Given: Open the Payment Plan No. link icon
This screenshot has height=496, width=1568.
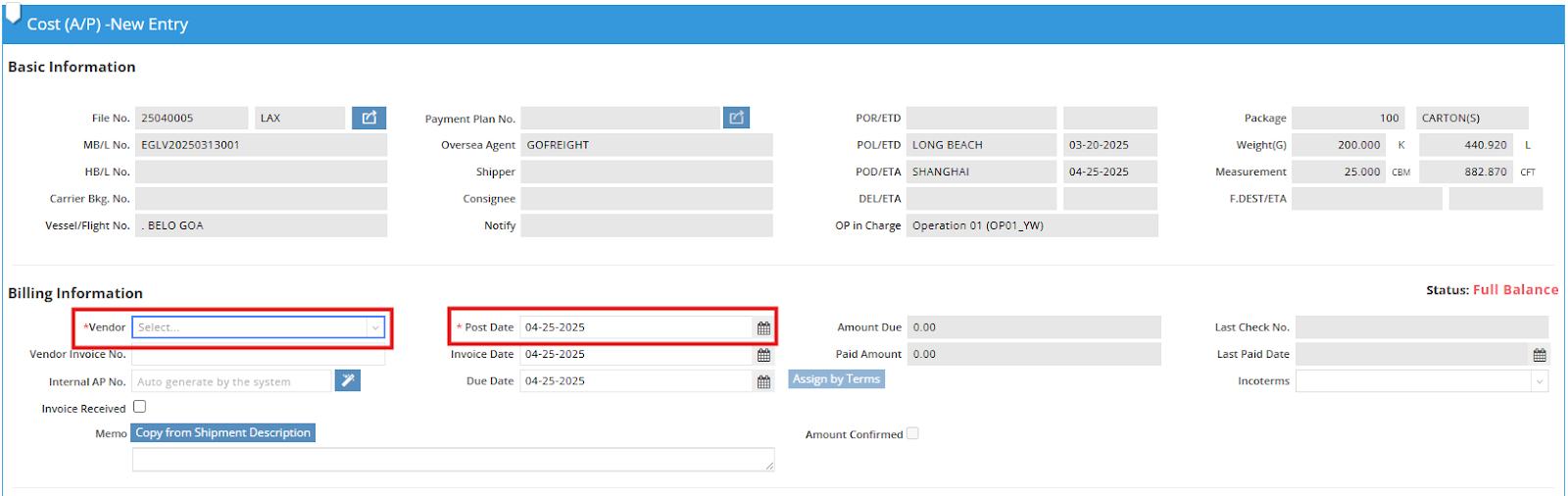Looking at the screenshot, I should point(736,118).
